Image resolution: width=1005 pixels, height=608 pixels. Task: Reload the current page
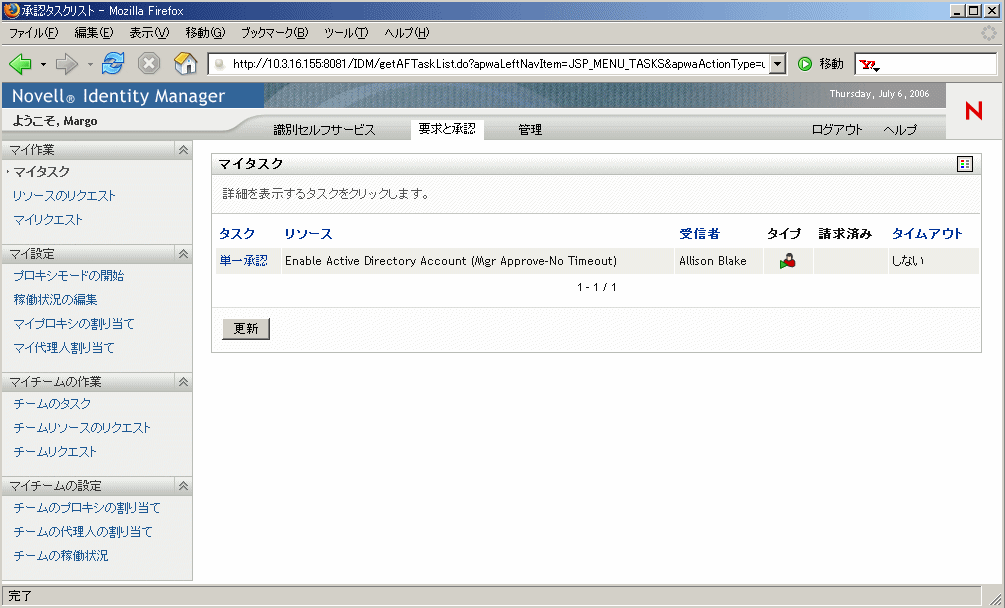112,63
